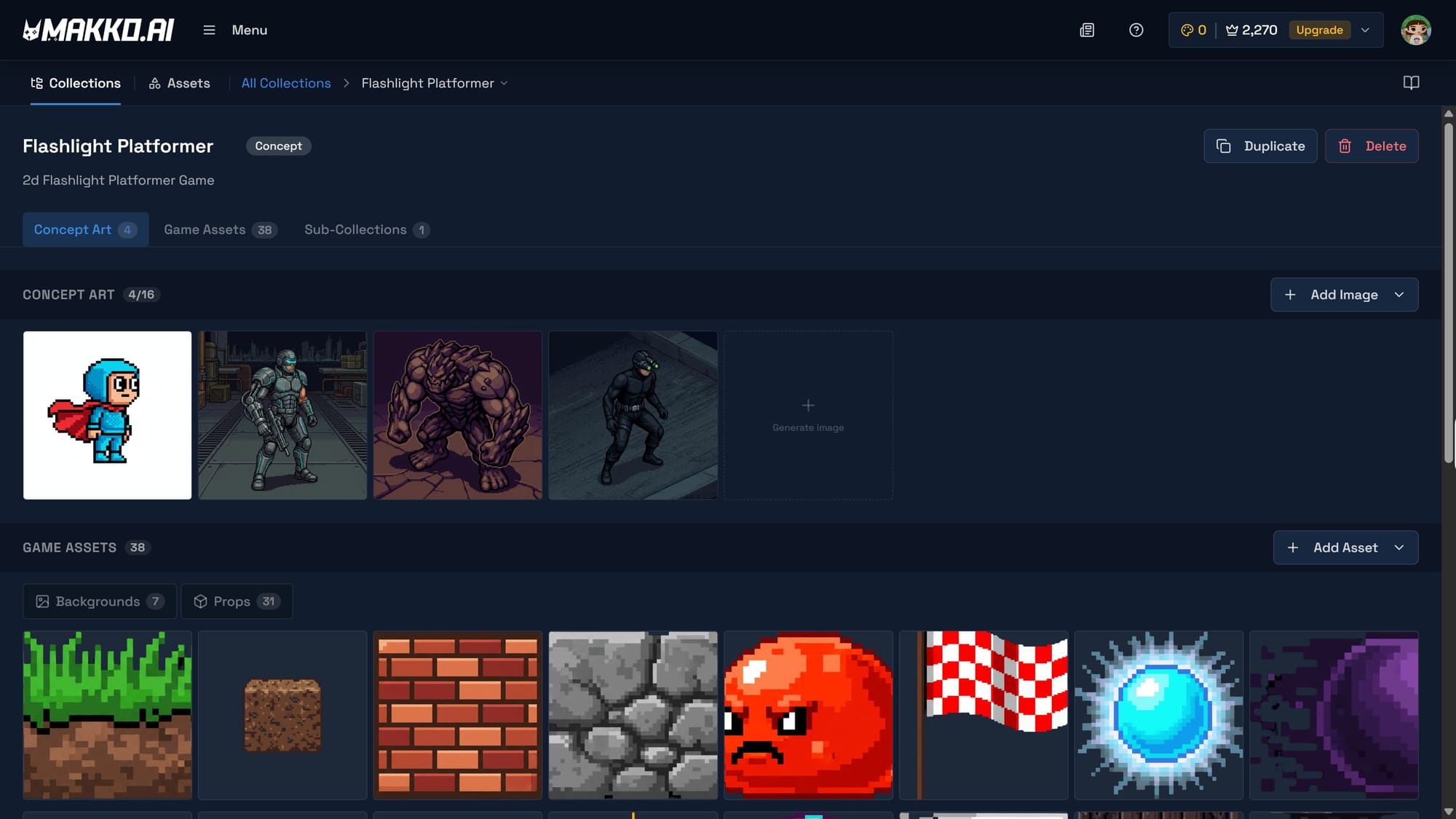Screen dimensions: 1456x819
Task: Expand the Add Asset dropdown
Action: coord(1398,547)
